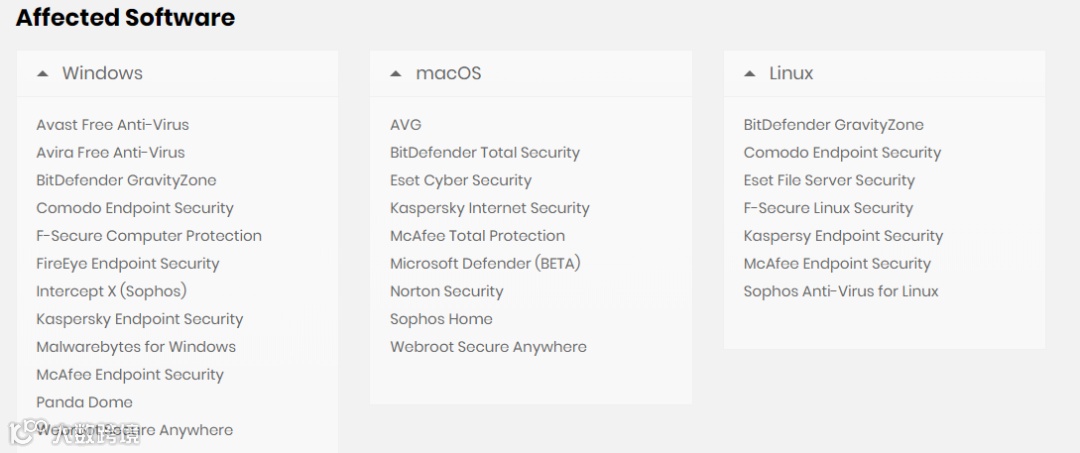Open F-Secure Linux Security entry
Screen dimensions: 1080x453
tap(828, 208)
